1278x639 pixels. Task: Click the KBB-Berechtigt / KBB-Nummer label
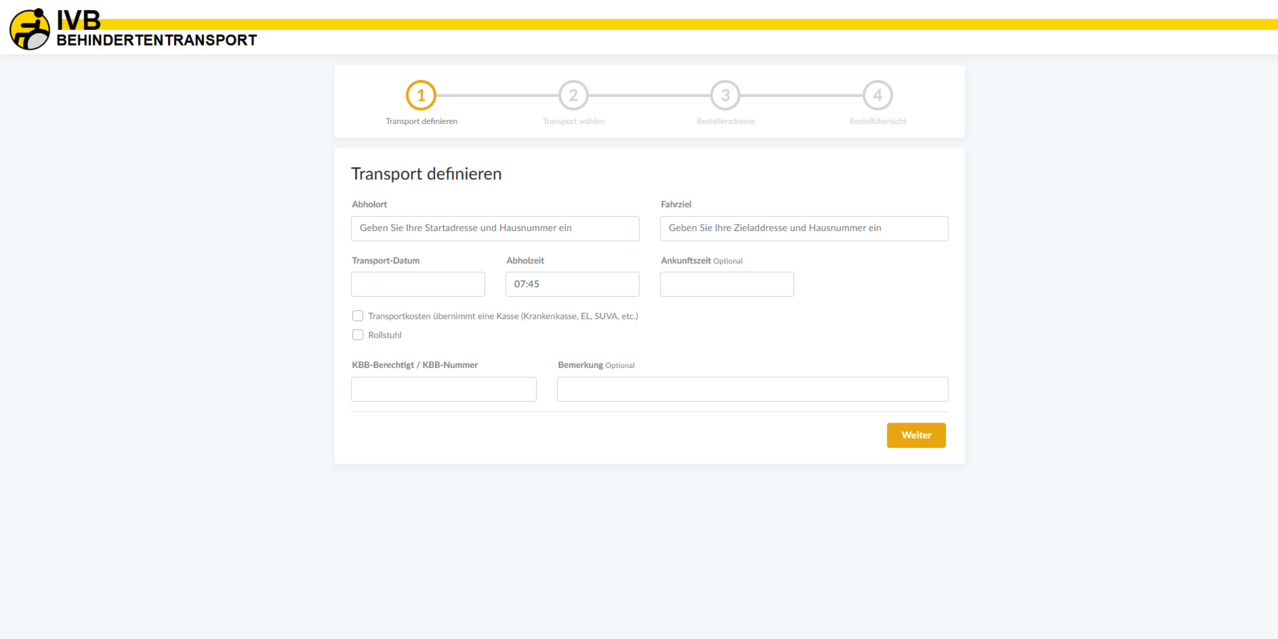415,365
